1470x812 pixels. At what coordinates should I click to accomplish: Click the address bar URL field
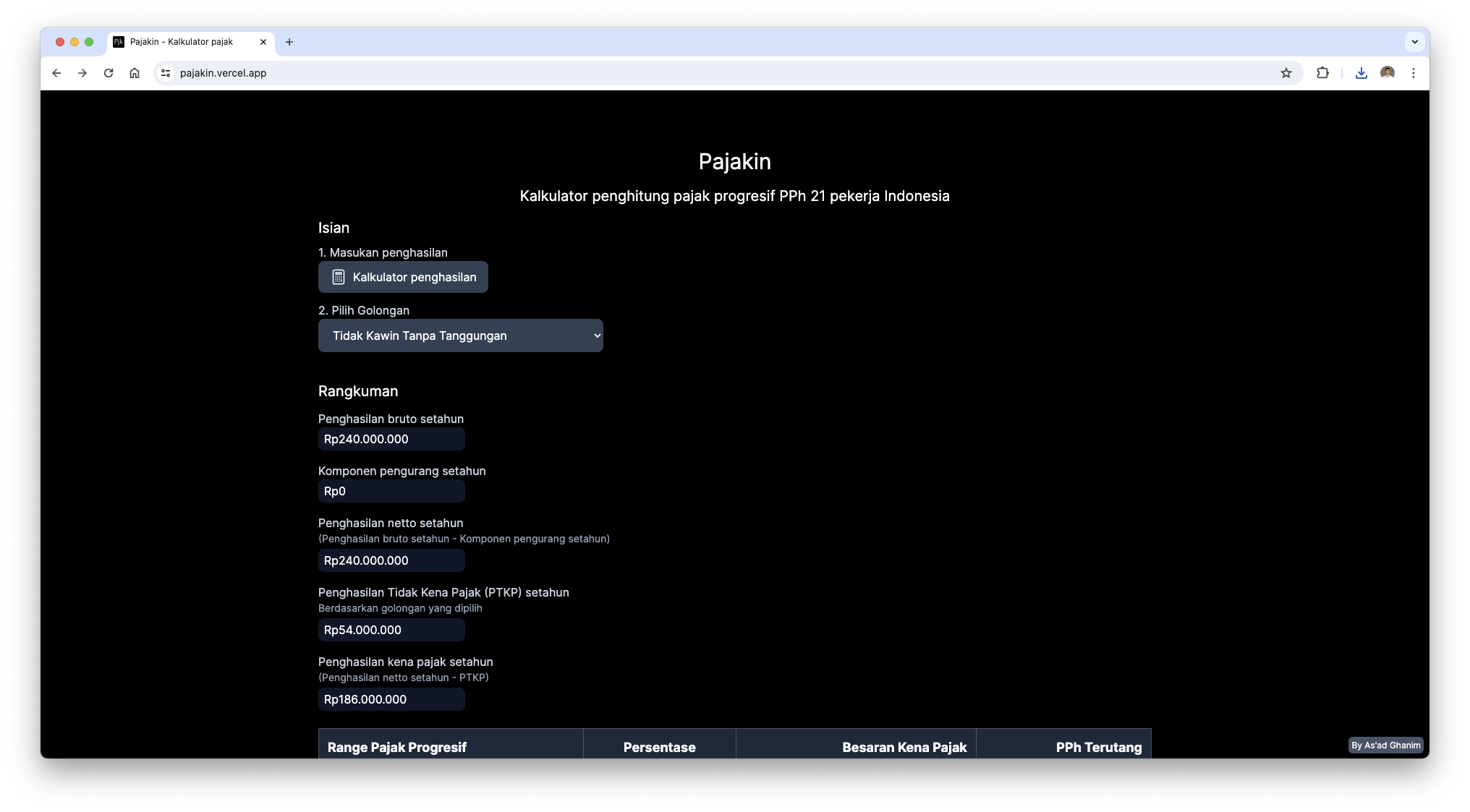tap(651, 73)
